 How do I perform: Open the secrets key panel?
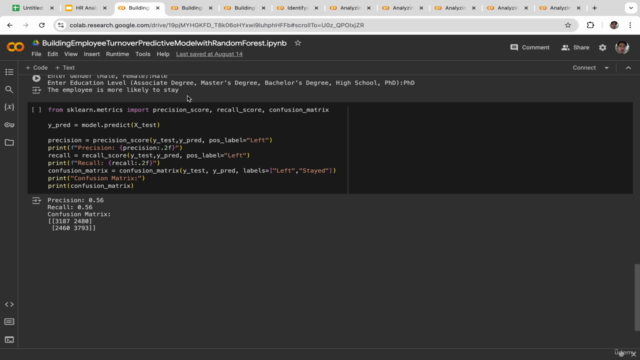click(x=9, y=125)
